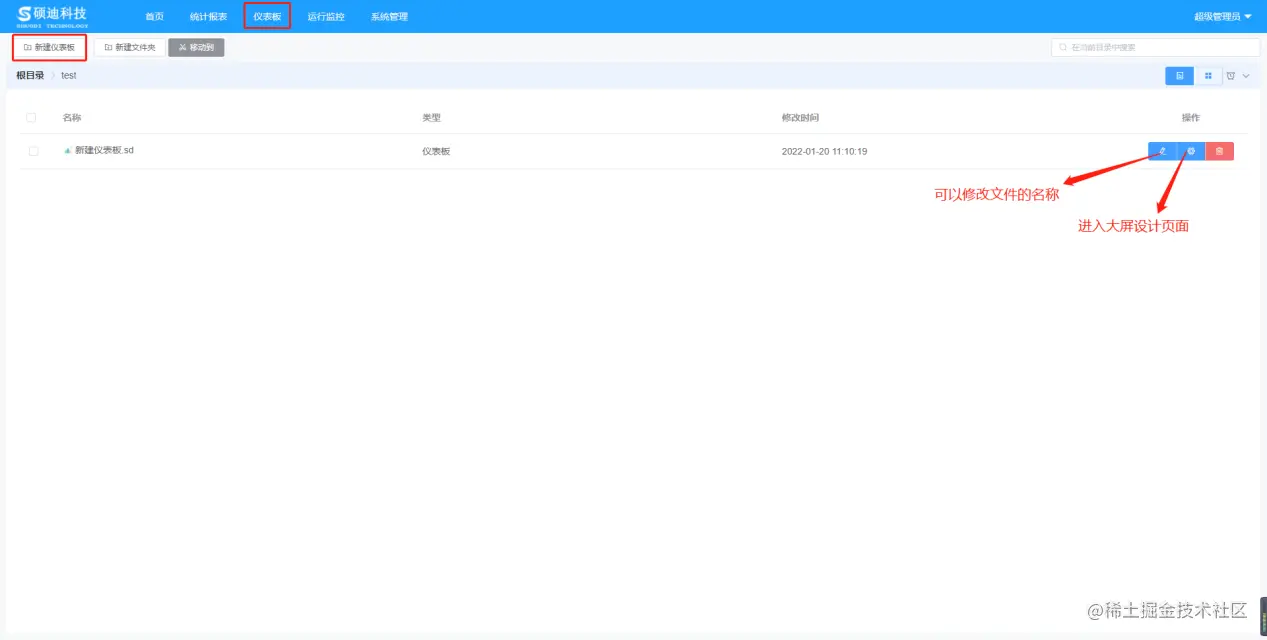Open the recycle bin icon near view toggles
The image size is (1267, 640).
1230,75
